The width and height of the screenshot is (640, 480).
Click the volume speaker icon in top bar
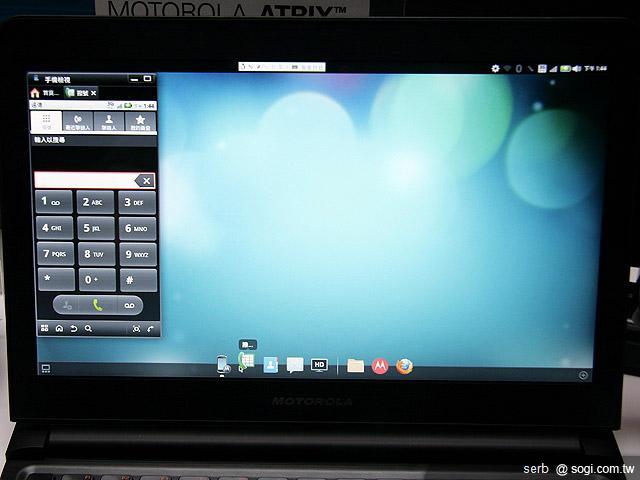tap(576, 69)
